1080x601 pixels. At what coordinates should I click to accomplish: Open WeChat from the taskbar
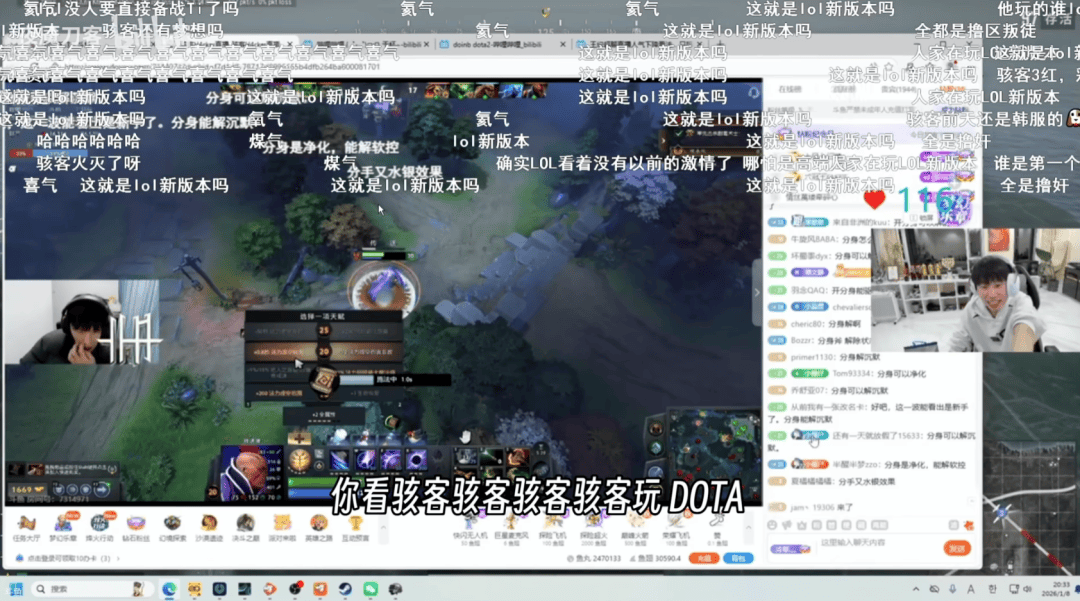point(370,590)
